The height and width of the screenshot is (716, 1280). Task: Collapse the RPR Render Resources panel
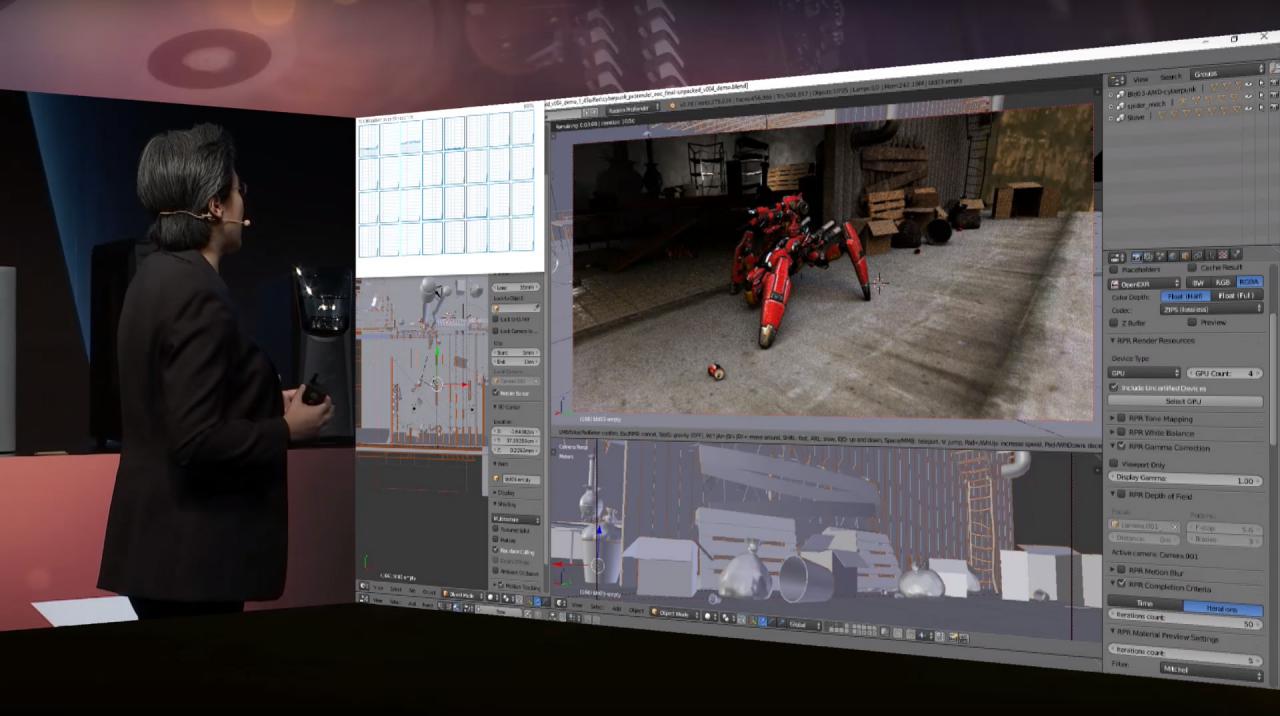click(1112, 340)
